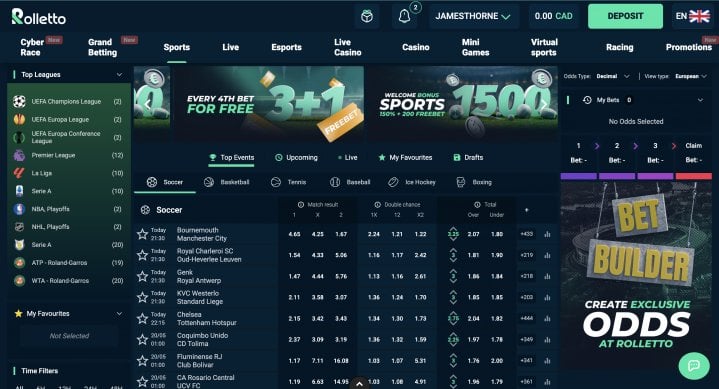Favourite the Royal Charleroi SC match
Screen dimensions: 719x389
[142, 255]
